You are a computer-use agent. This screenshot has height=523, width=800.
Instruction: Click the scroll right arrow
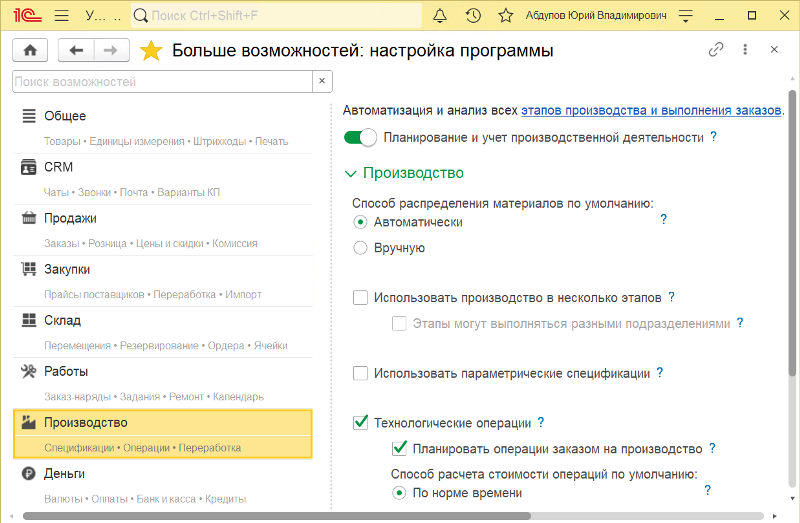pyautogui.click(x=774, y=516)
